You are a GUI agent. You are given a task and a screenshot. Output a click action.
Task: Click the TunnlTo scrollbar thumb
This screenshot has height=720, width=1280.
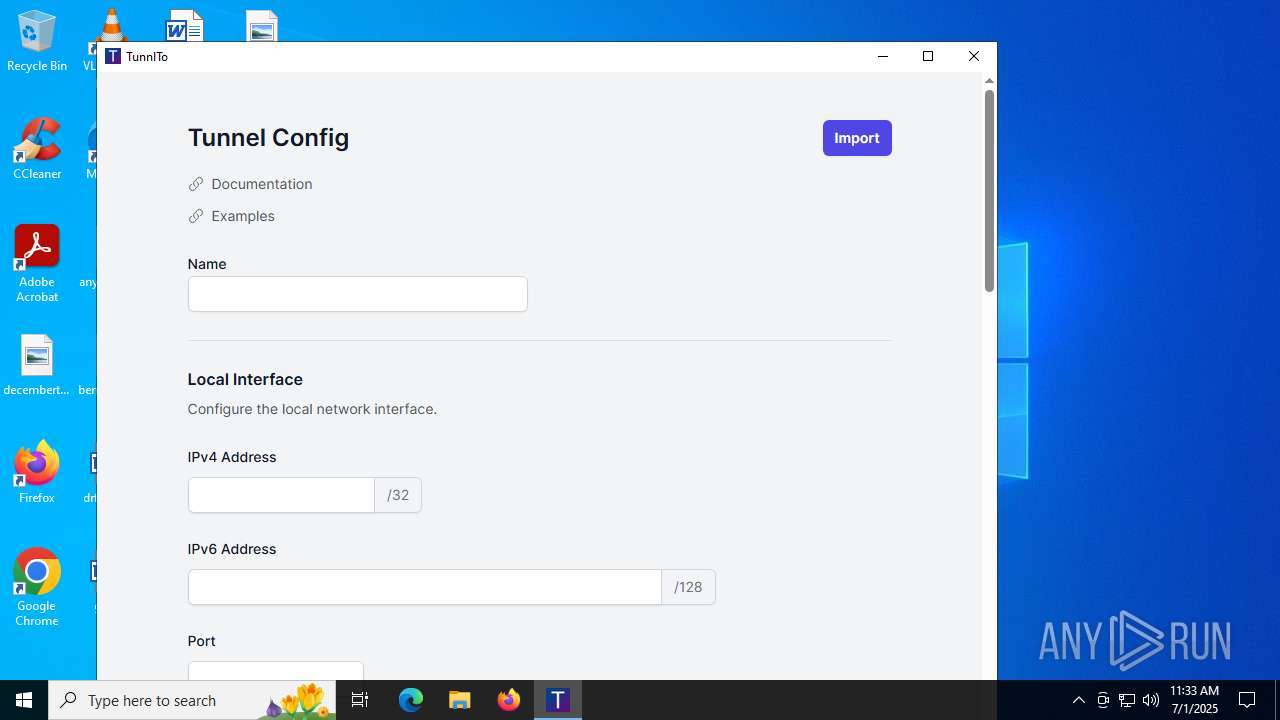tap(989, 190)
